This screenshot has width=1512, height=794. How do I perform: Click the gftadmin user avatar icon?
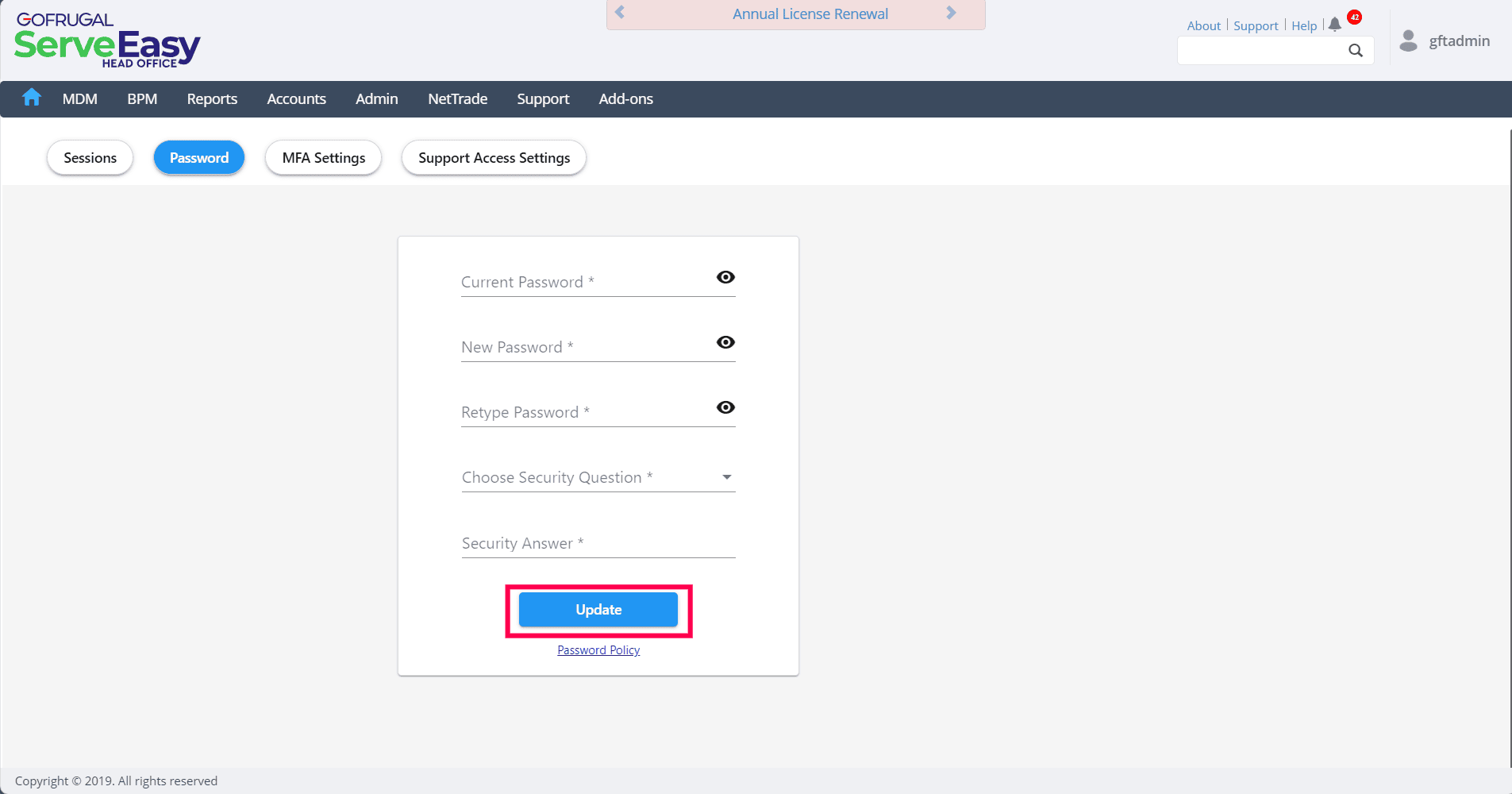(x=1408, y=40)
